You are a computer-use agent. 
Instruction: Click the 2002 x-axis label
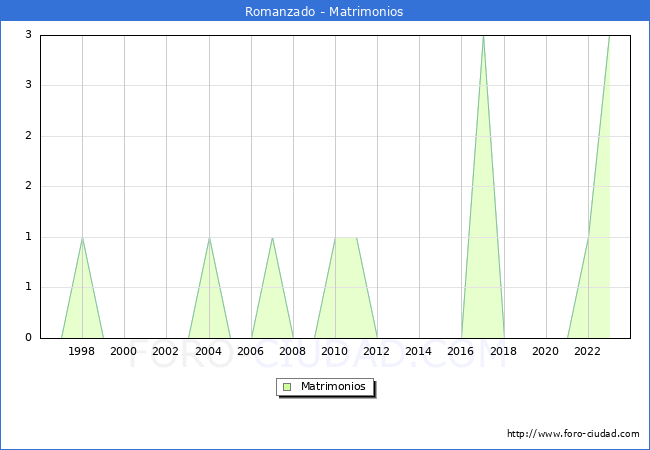pos(166,351)
